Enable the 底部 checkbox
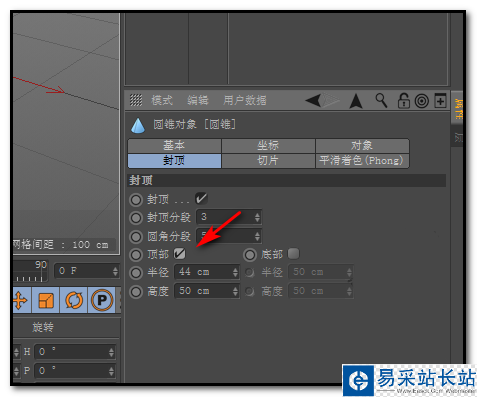The image size is (477, 397). point(293,254)
